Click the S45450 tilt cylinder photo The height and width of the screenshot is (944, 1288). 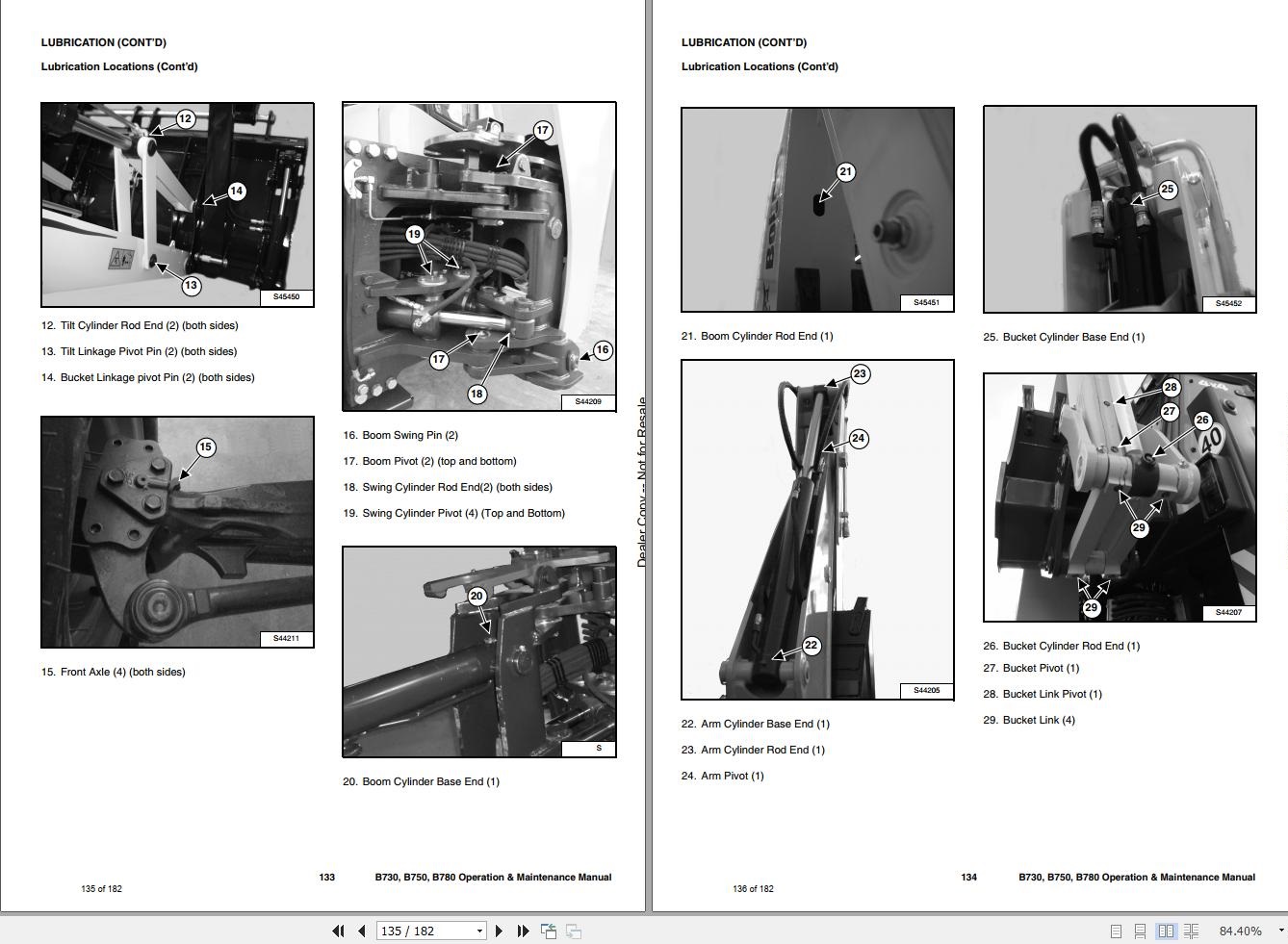point(177,205)
